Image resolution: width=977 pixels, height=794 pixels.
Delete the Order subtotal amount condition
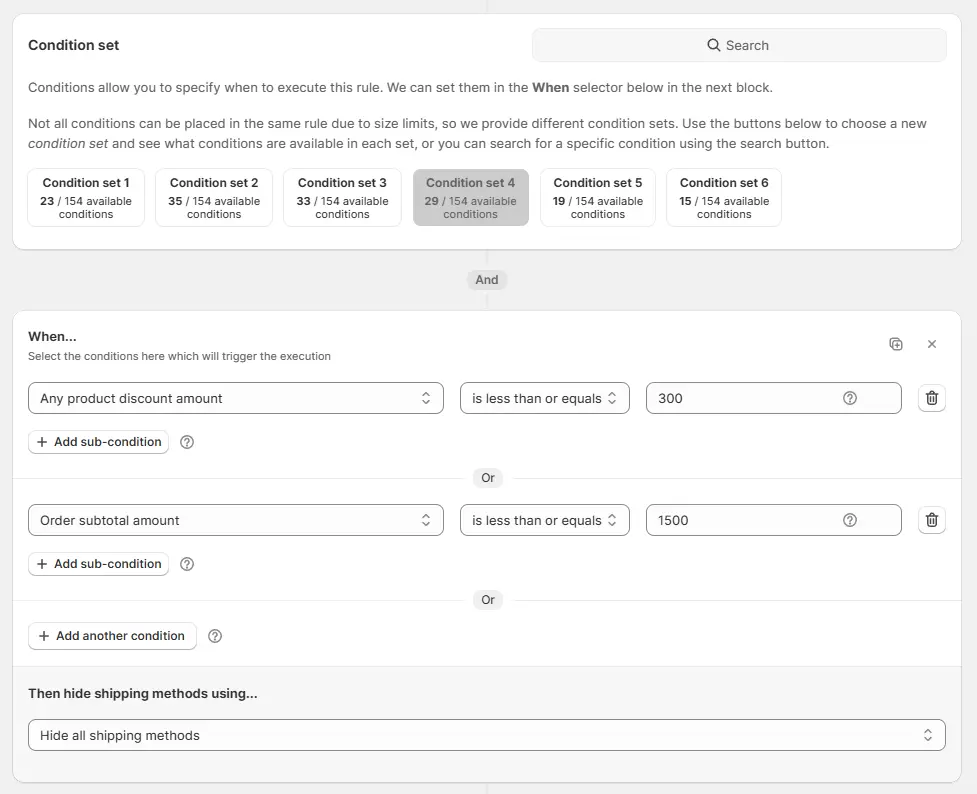coord(932,520)
